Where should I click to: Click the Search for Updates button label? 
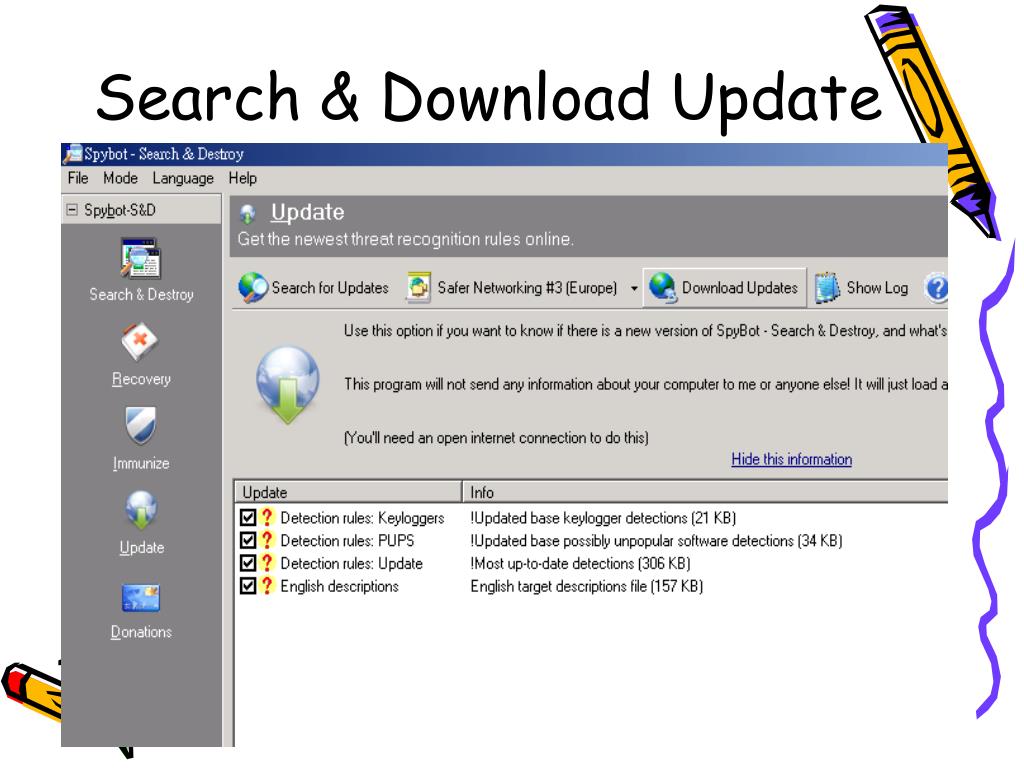(x=330, y=288)
